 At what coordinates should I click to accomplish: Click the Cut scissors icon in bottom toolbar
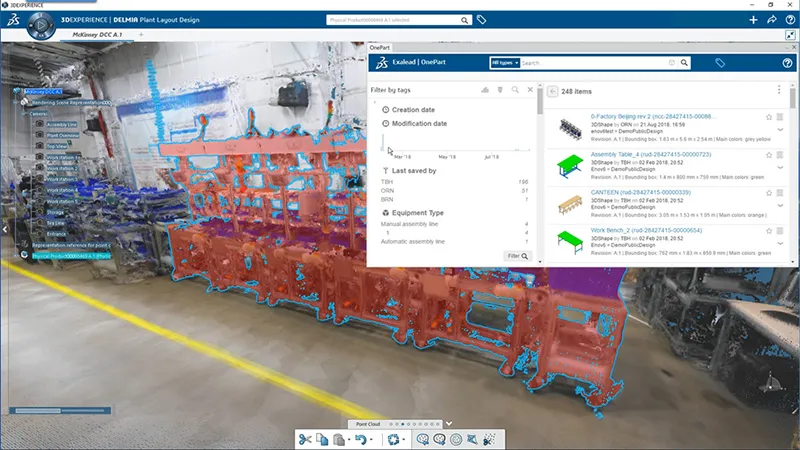point(305,438)
